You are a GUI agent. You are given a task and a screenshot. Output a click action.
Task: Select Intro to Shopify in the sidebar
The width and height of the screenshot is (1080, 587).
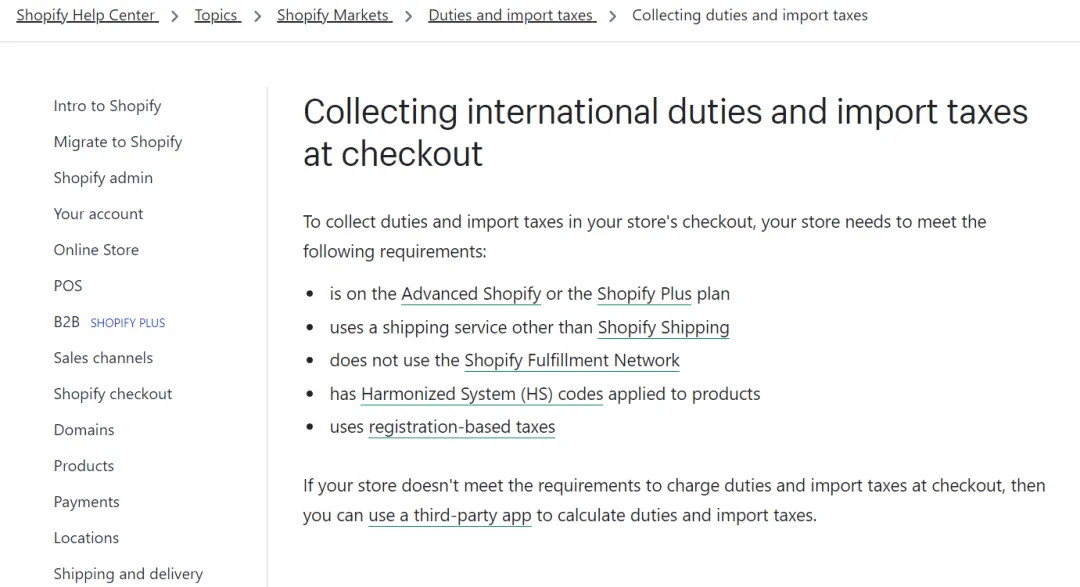pos(107,106)
